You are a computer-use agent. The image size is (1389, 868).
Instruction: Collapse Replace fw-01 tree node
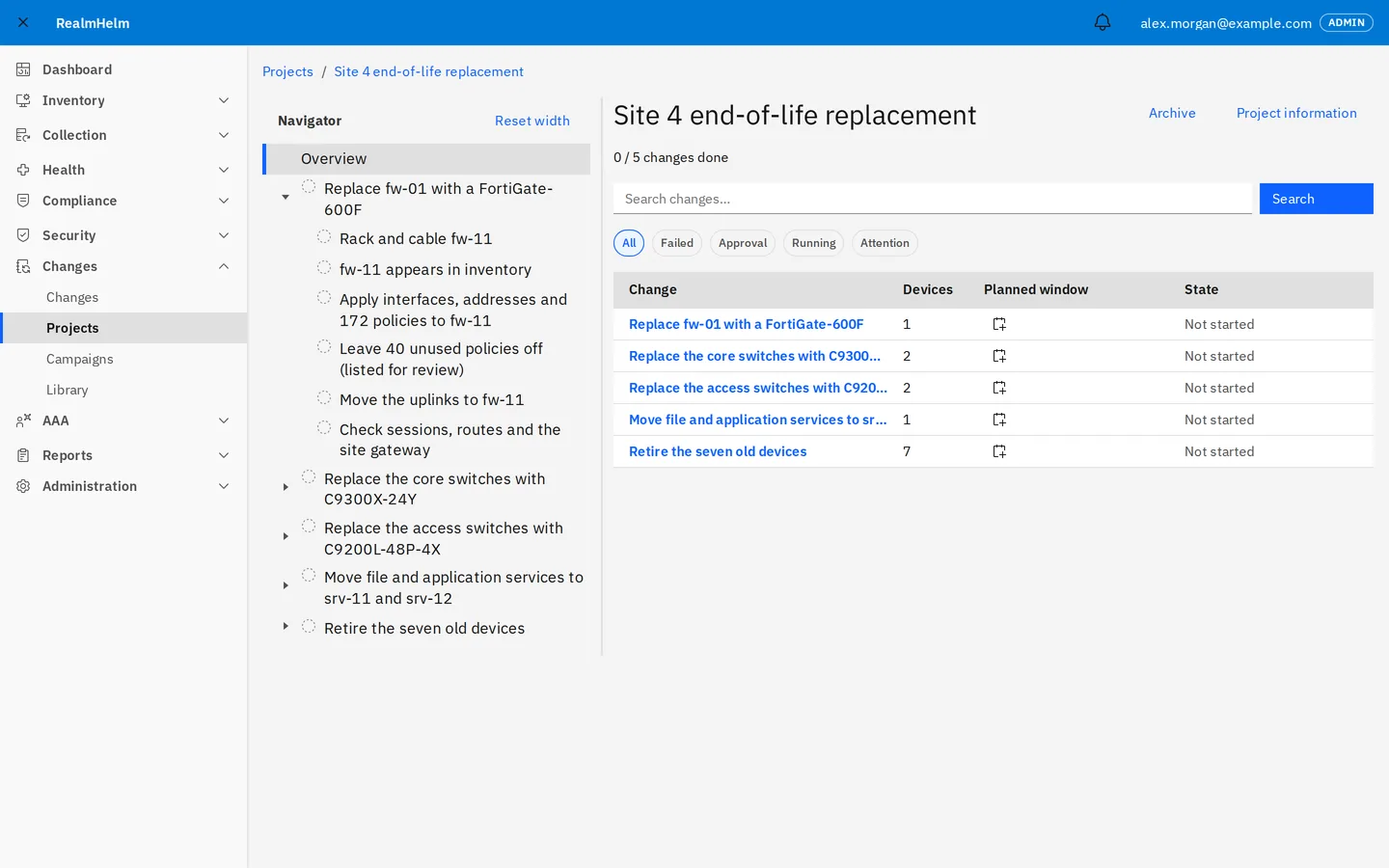[x=286, y=197]
